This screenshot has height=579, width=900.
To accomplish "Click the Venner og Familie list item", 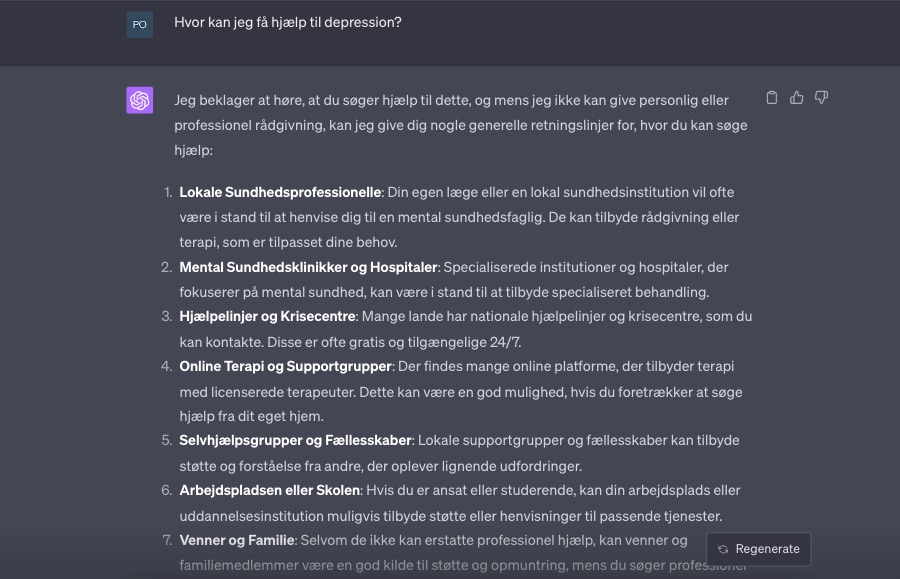I will pyautogui.click(x=237, y=539).
